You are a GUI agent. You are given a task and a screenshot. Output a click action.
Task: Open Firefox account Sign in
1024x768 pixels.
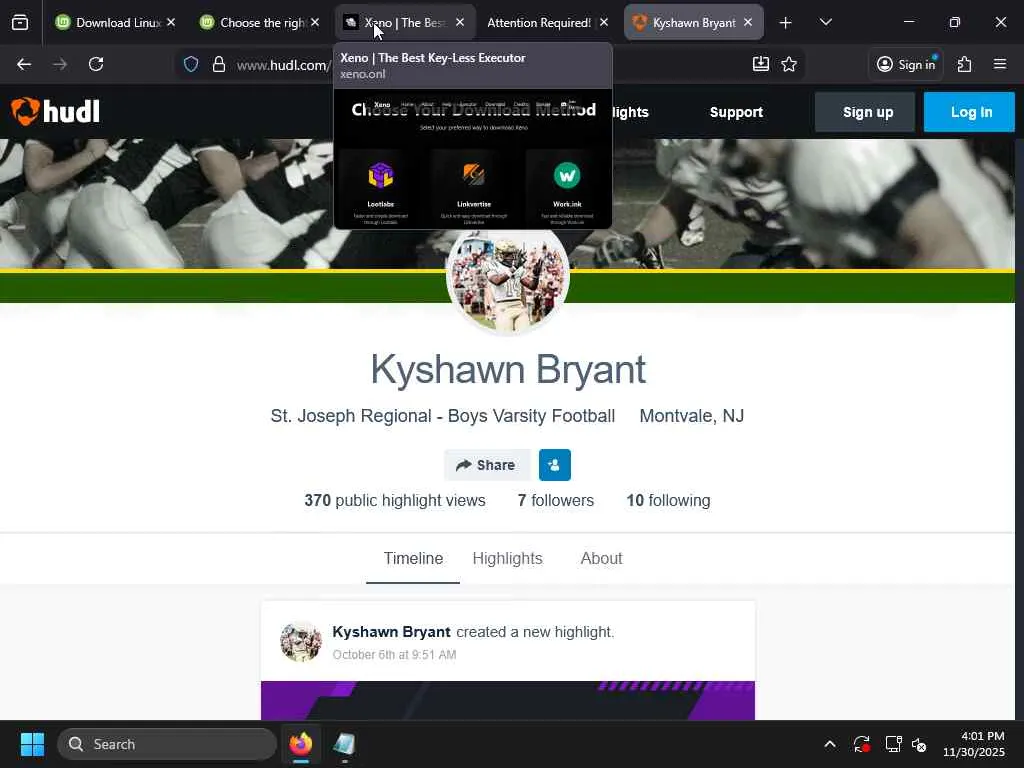pos(906,64)
